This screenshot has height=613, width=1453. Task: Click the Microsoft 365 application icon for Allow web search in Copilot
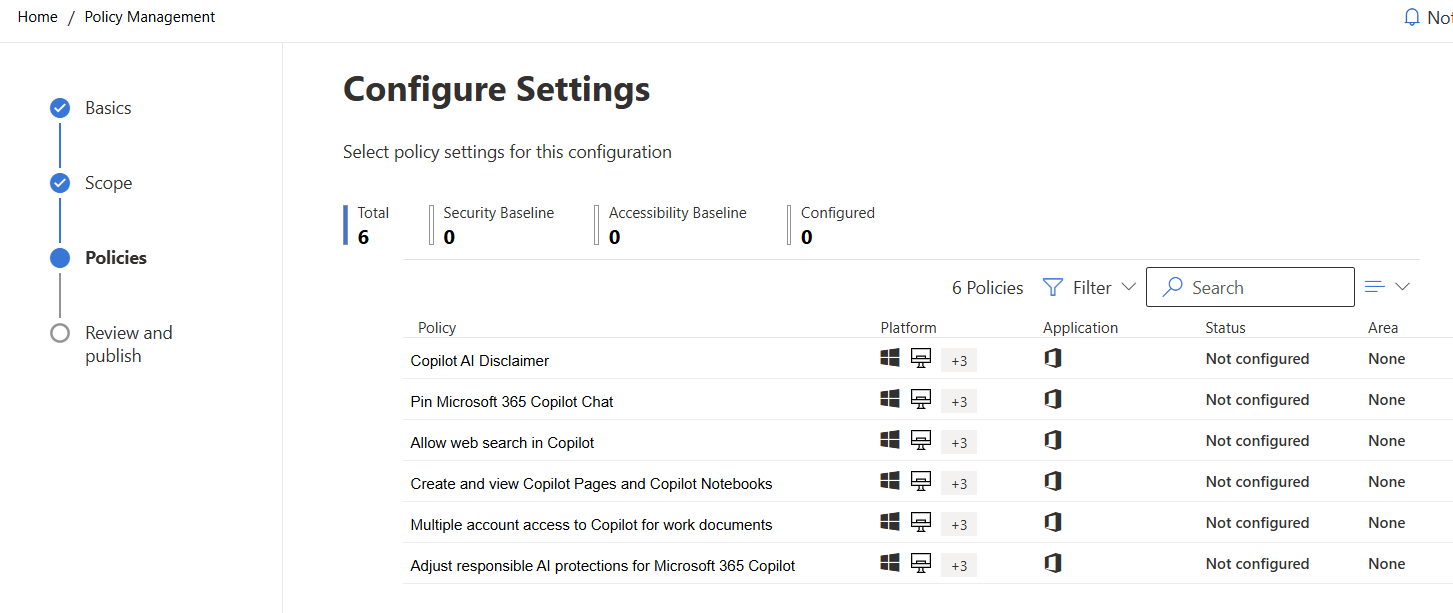pos(1052,440)
